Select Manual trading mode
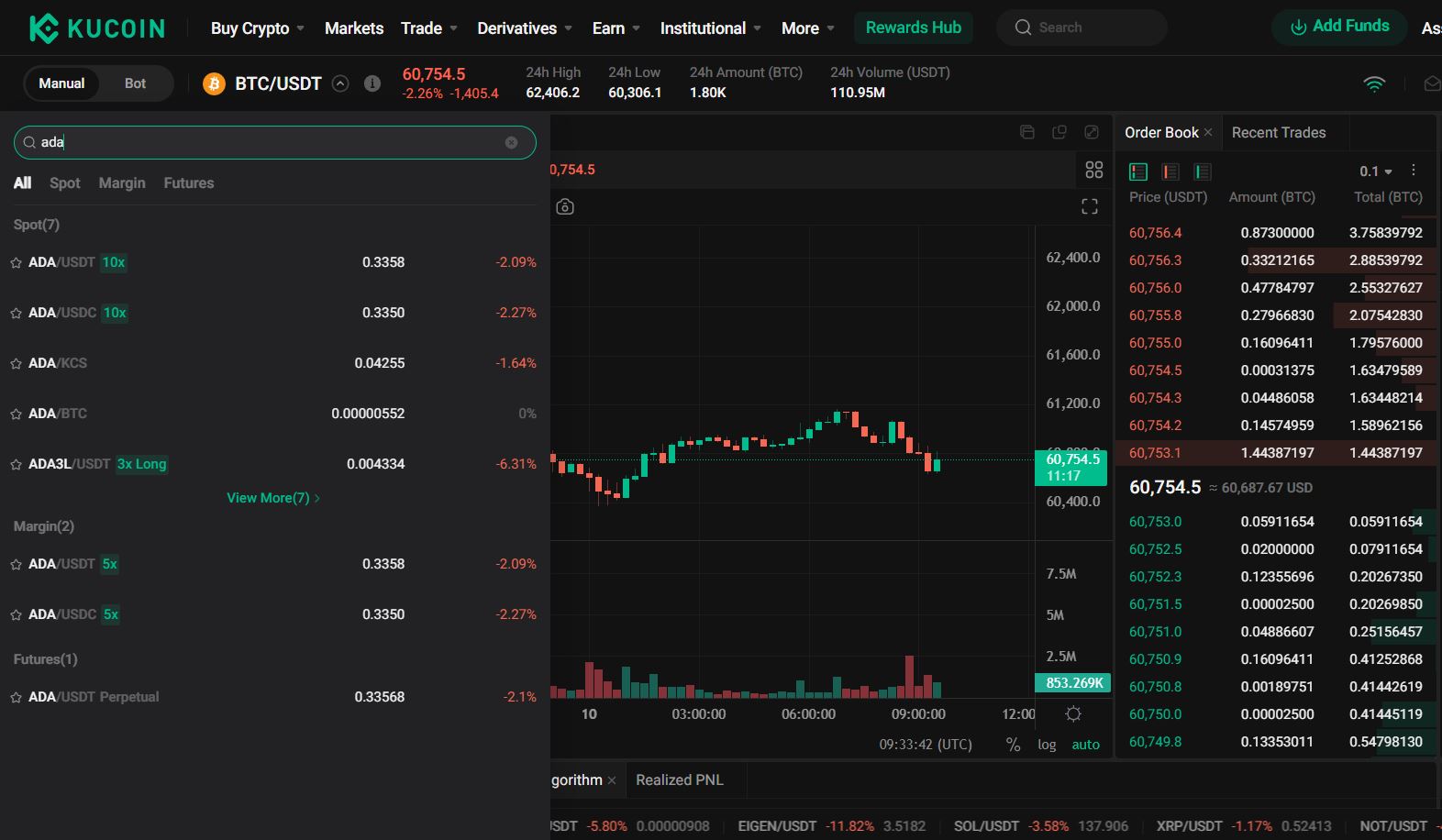Screen dimensions: 1442x840 (x=61, y=83)
